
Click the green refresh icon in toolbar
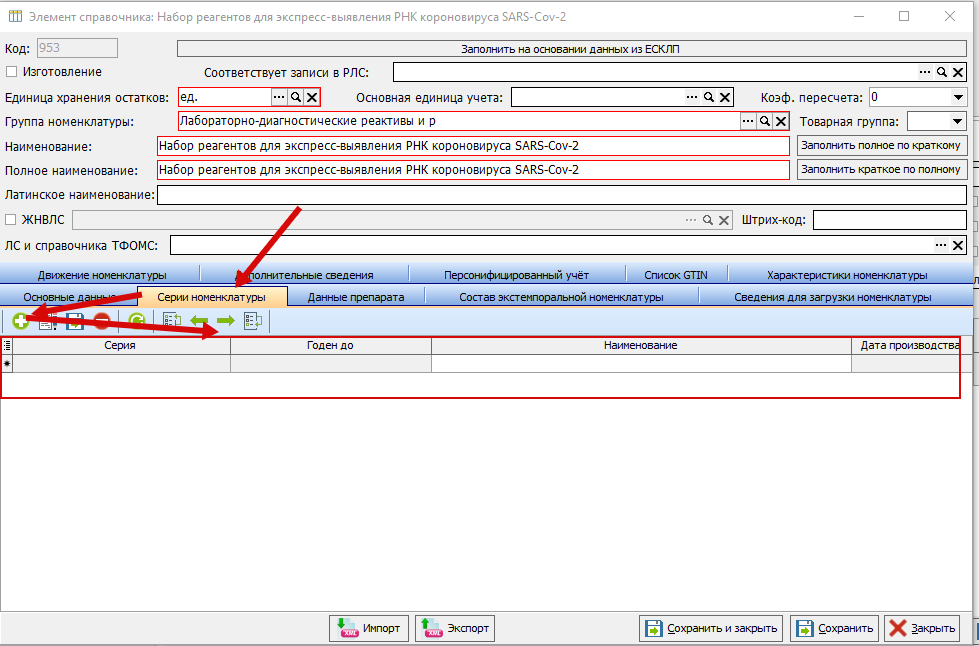click(x=137, y=321)
